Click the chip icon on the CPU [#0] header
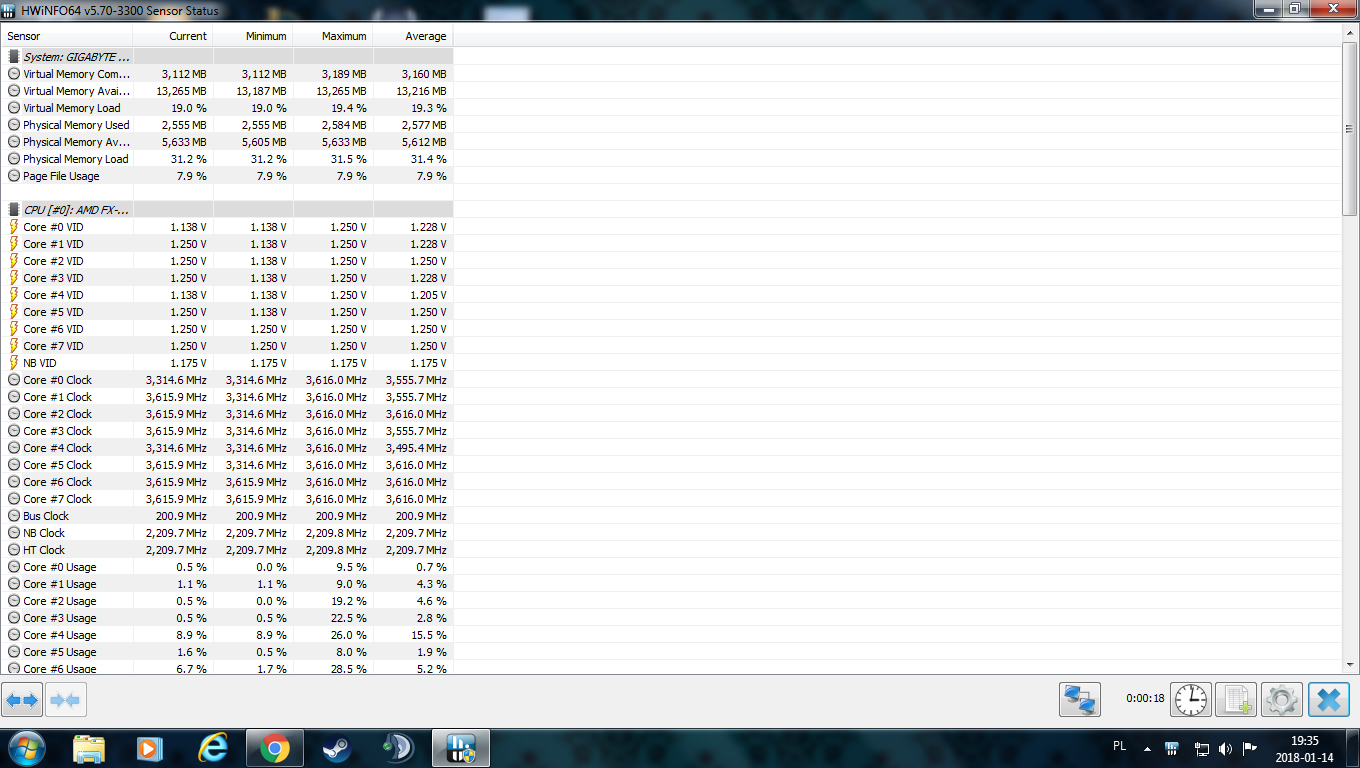The width and height of the screenshot is (1360, 768). 14,210
